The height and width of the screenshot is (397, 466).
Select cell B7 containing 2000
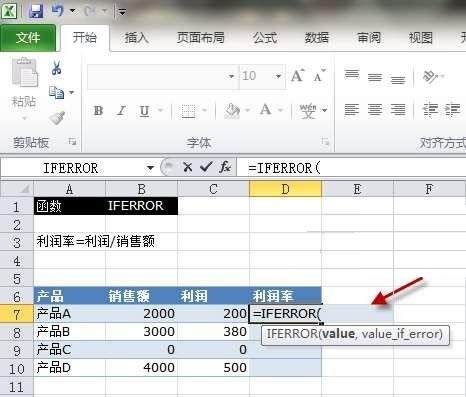point(141,314)
